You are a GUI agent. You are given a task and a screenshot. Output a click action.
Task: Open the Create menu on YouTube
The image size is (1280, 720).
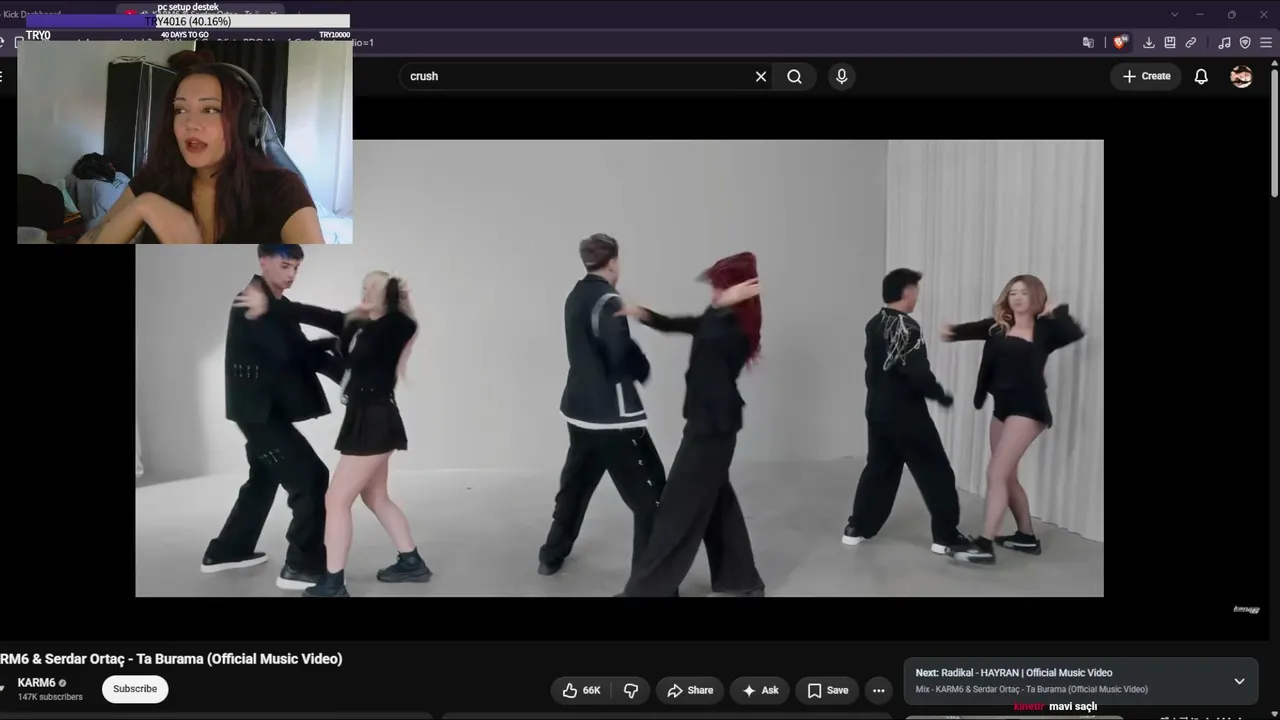click(1146, 76)
